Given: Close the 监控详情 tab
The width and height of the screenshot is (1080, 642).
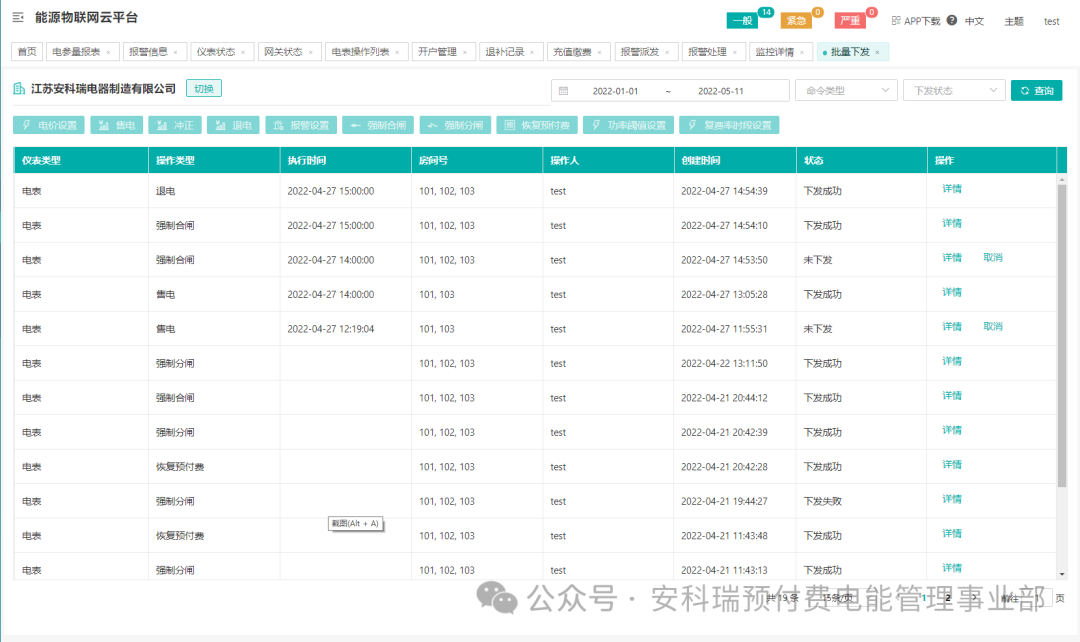Looking at the screenshot, I should coord(802,52).
